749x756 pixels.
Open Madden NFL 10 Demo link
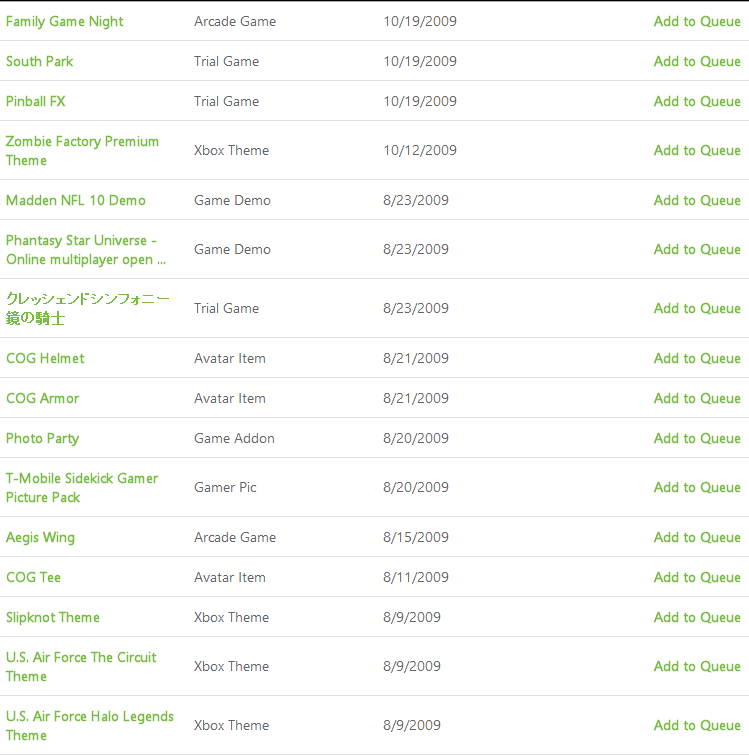pos(76,201)
